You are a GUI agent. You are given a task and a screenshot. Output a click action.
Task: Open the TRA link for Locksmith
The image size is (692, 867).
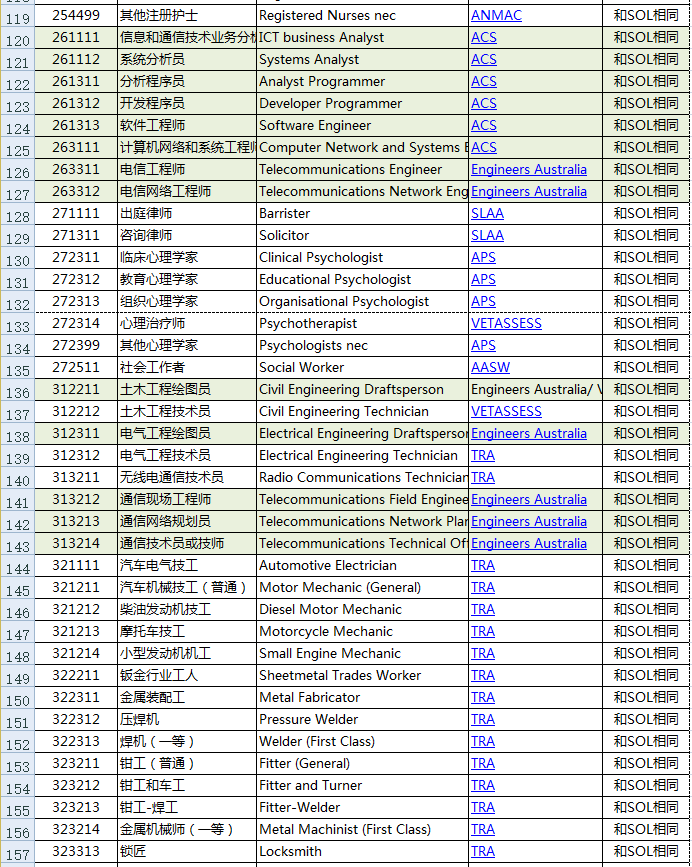[x=483, y=852]
